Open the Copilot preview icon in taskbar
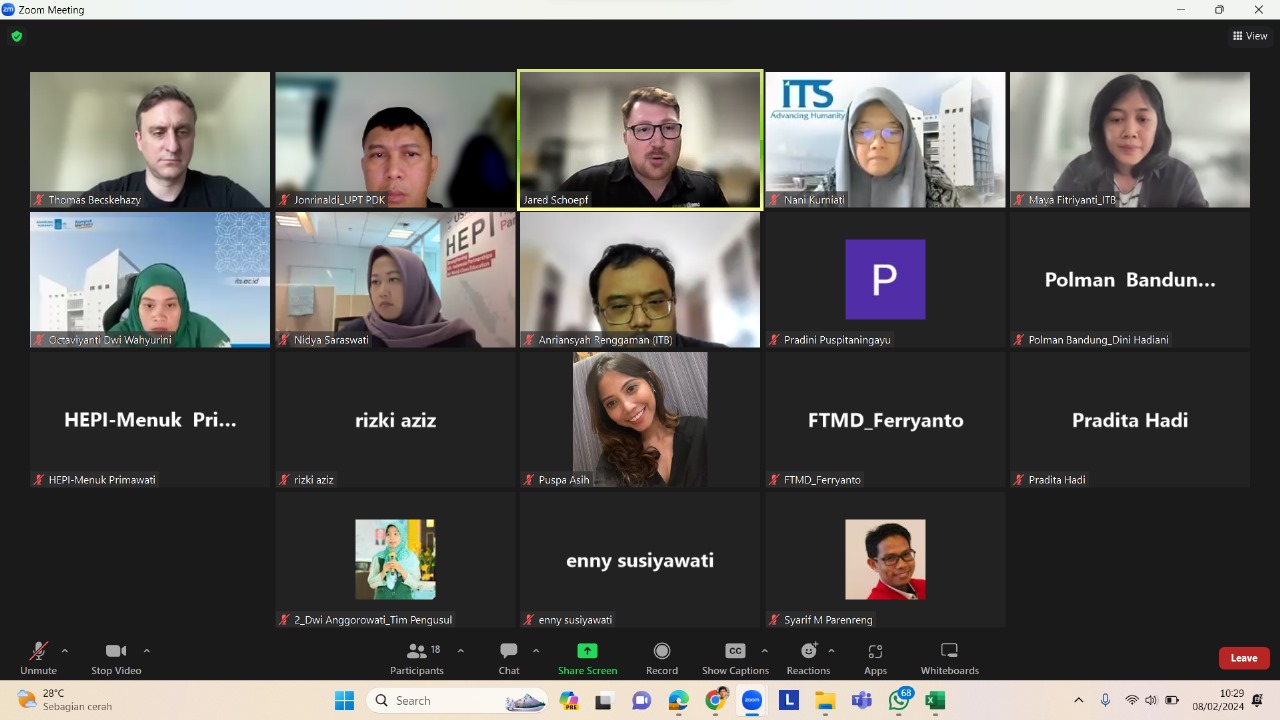This screenshot has width=1280, height=720. click(569, 700)
